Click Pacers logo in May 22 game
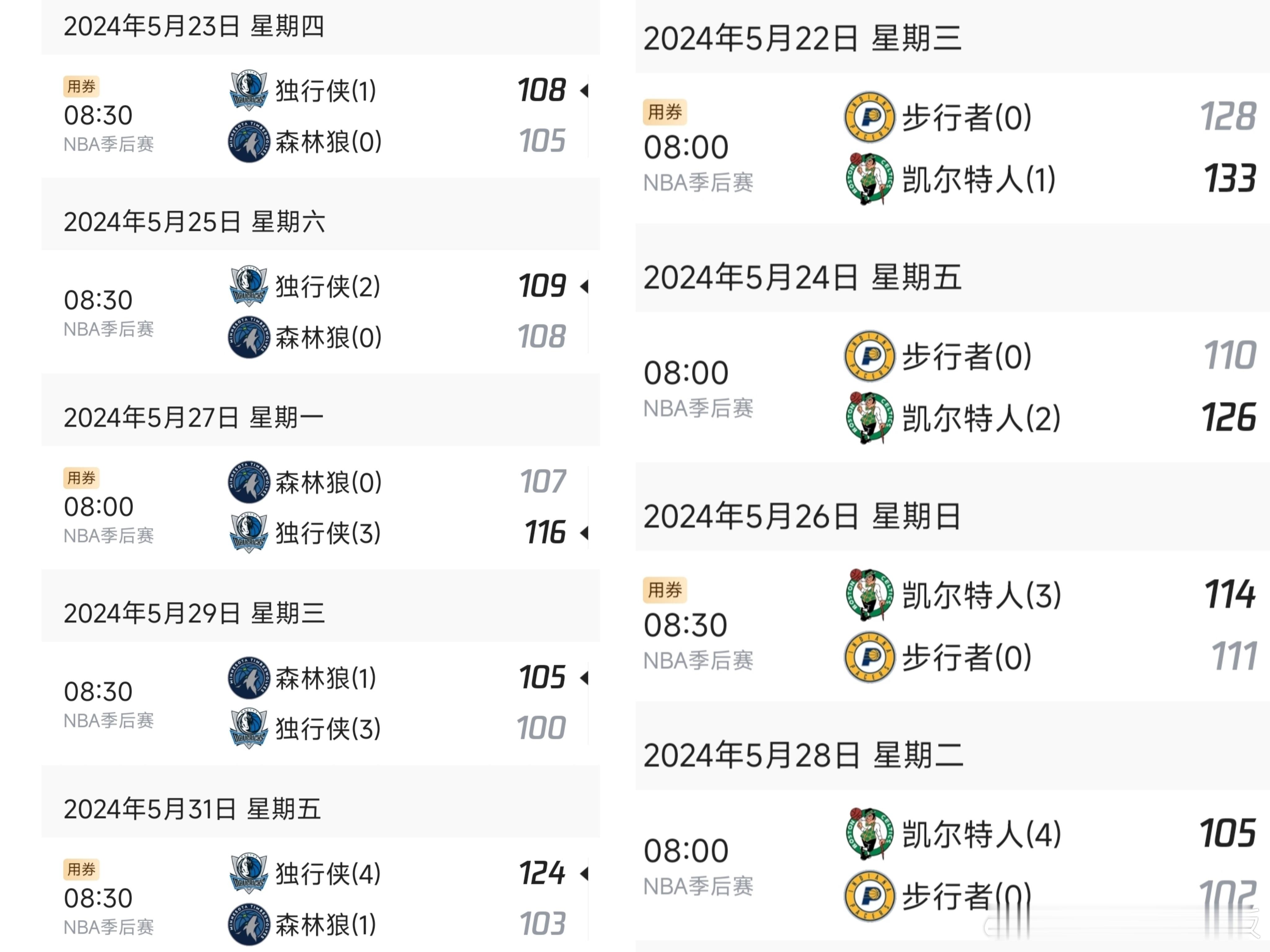 coord(869,117)
